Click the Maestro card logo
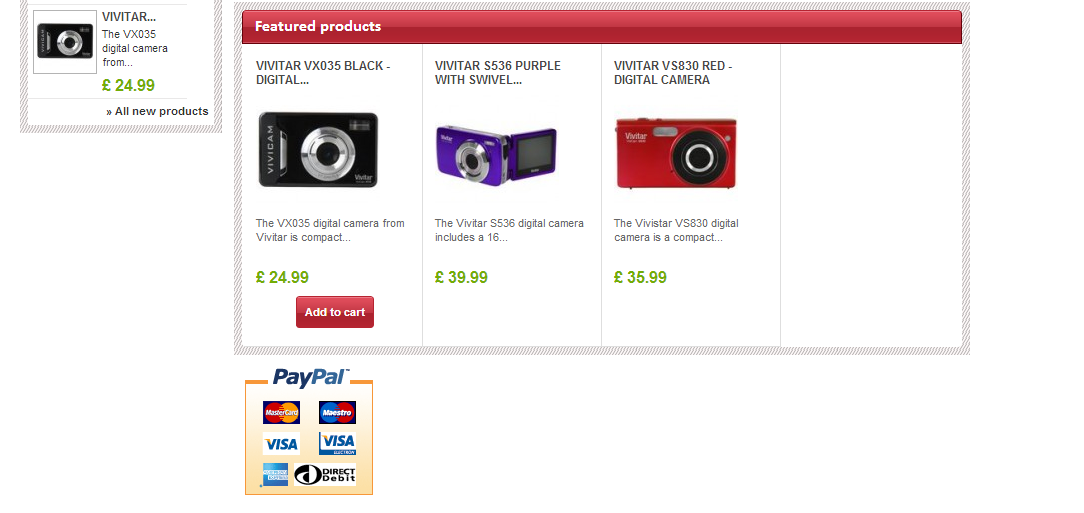This screenshot has width=1084, height=513. pos(337,412)
